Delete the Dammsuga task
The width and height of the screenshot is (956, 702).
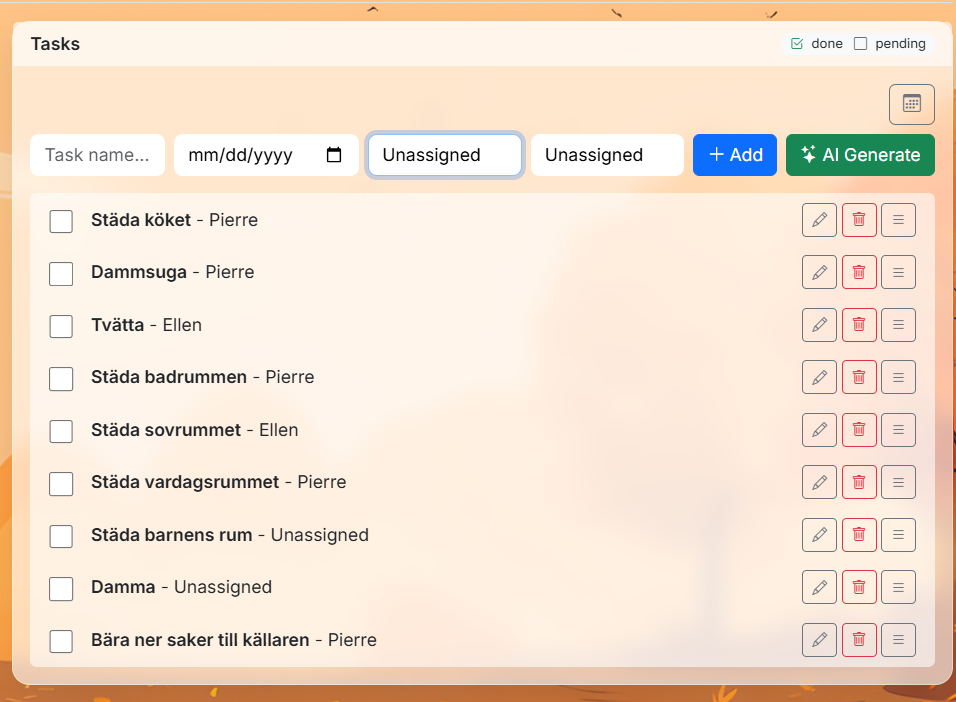[859, 272]
